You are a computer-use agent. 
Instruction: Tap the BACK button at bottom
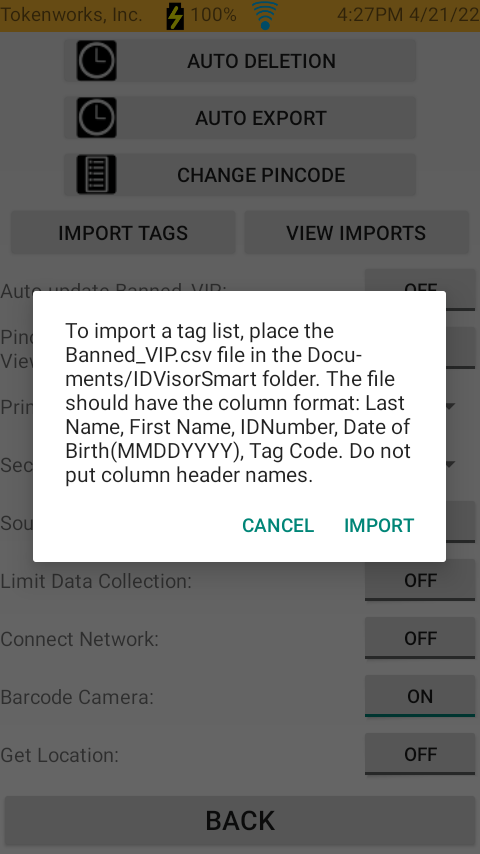click(x=240, y=820)
